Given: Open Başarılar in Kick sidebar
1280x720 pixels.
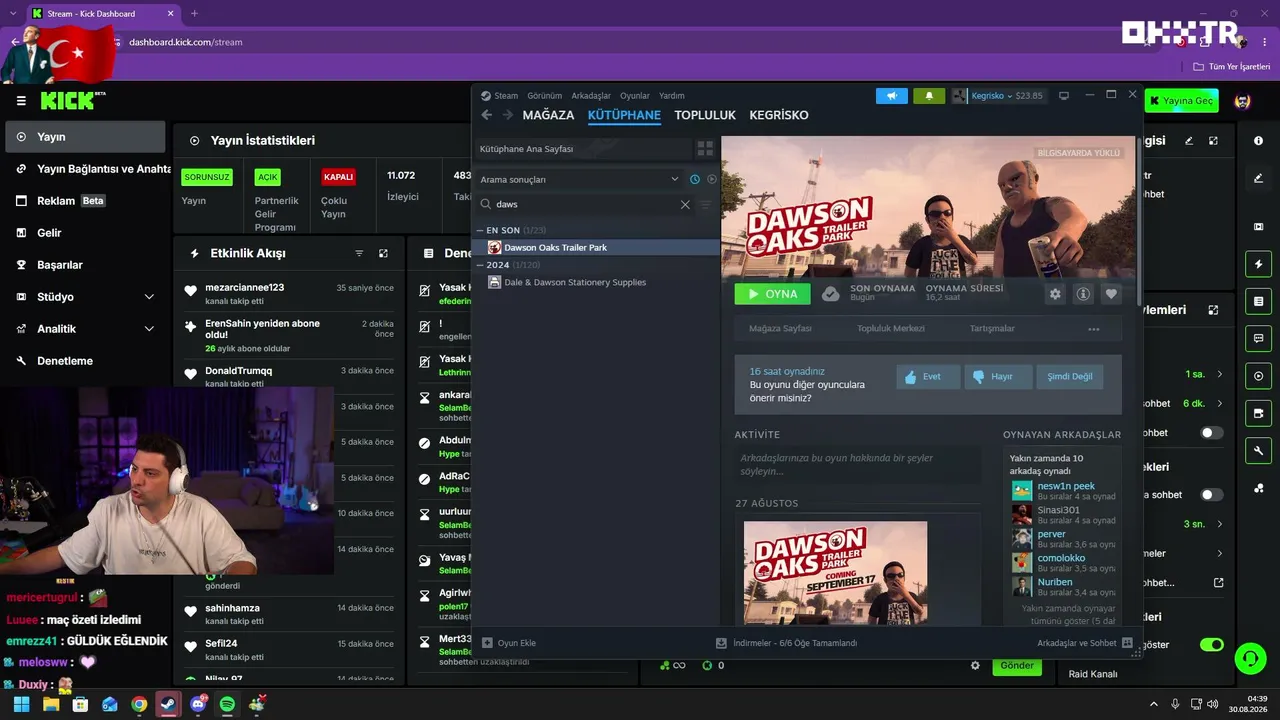Looking at the screenshot, I should point(85,265).
